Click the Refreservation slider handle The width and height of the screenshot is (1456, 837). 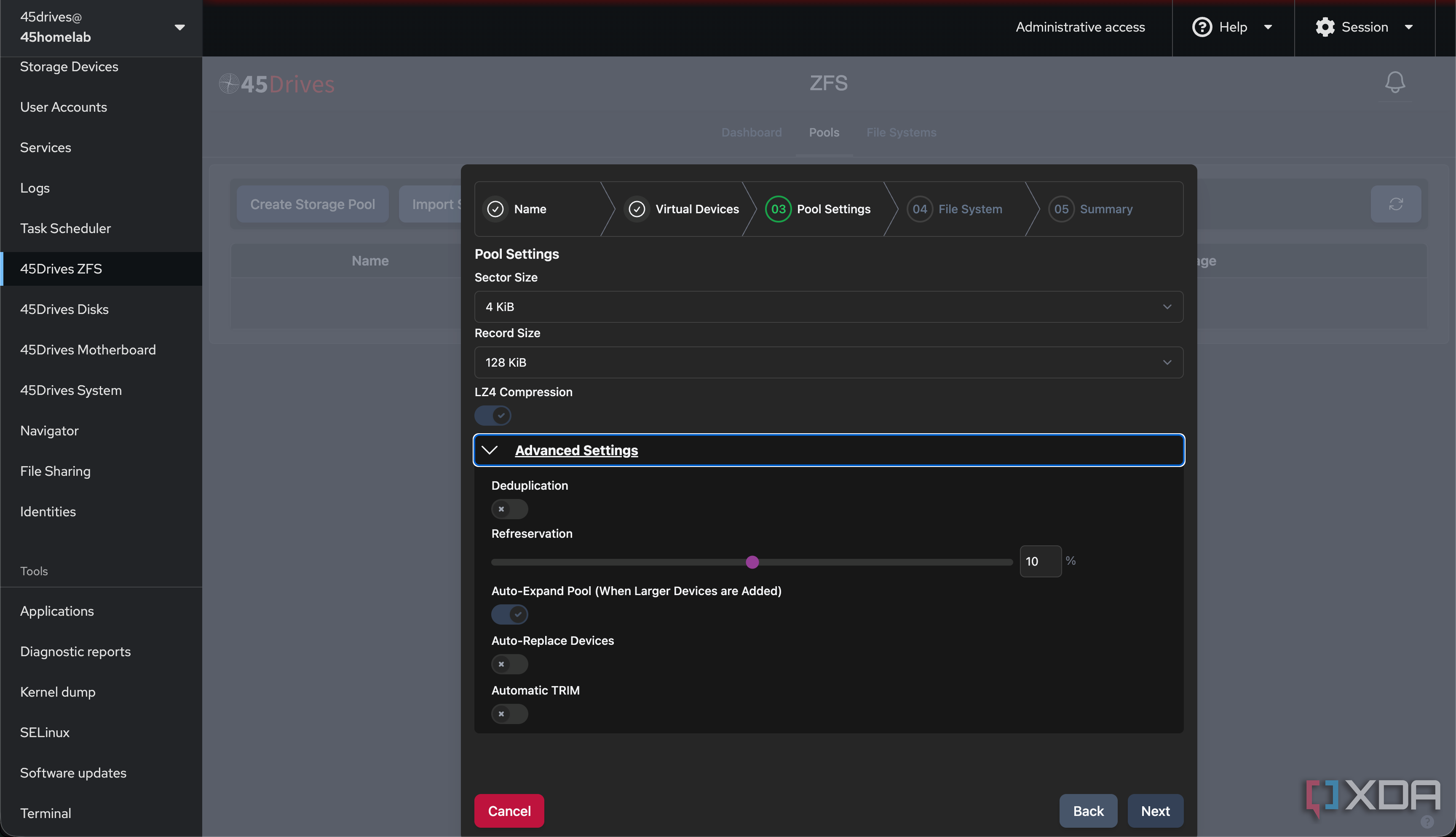click(x=752, y=562)
